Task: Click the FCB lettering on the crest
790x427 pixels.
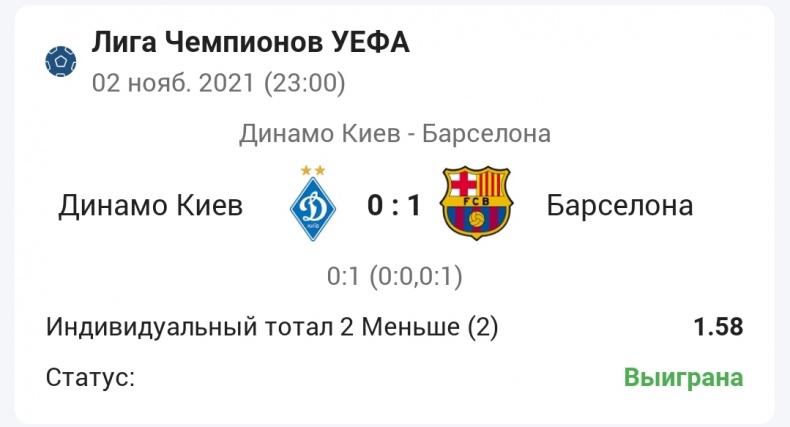Action: (x=477, y=202)
